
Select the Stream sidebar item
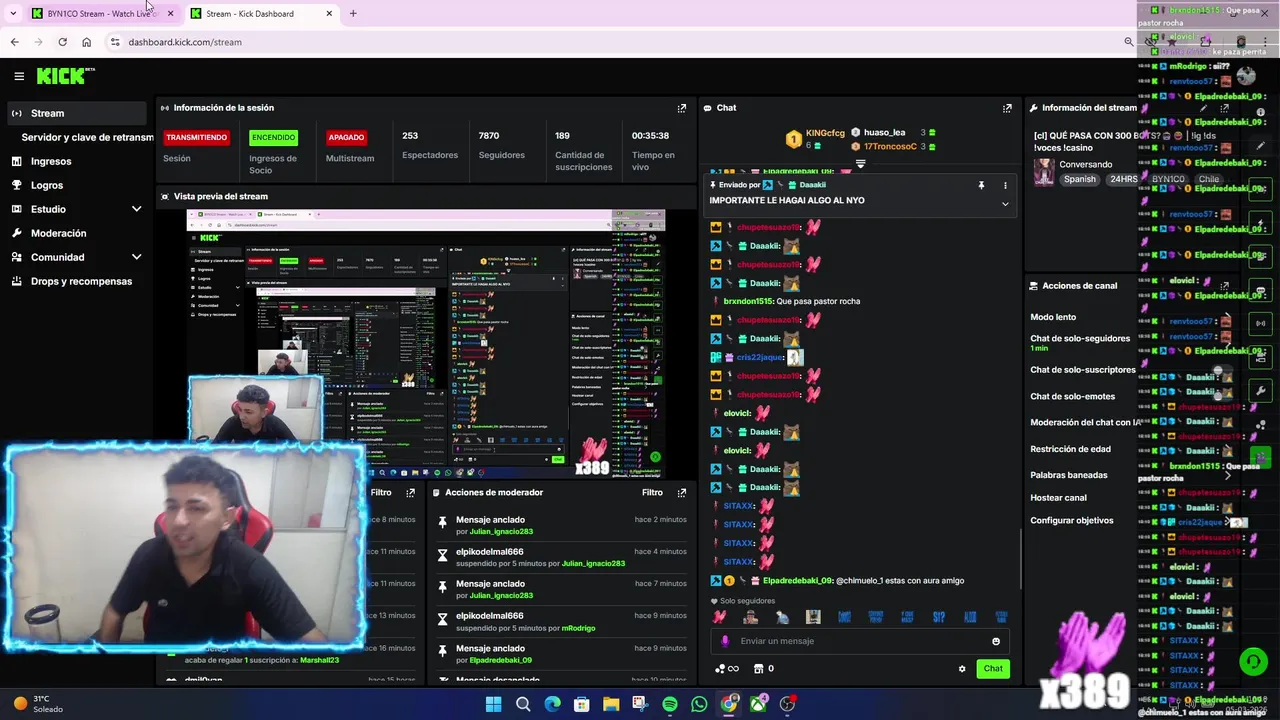[77, 113]
